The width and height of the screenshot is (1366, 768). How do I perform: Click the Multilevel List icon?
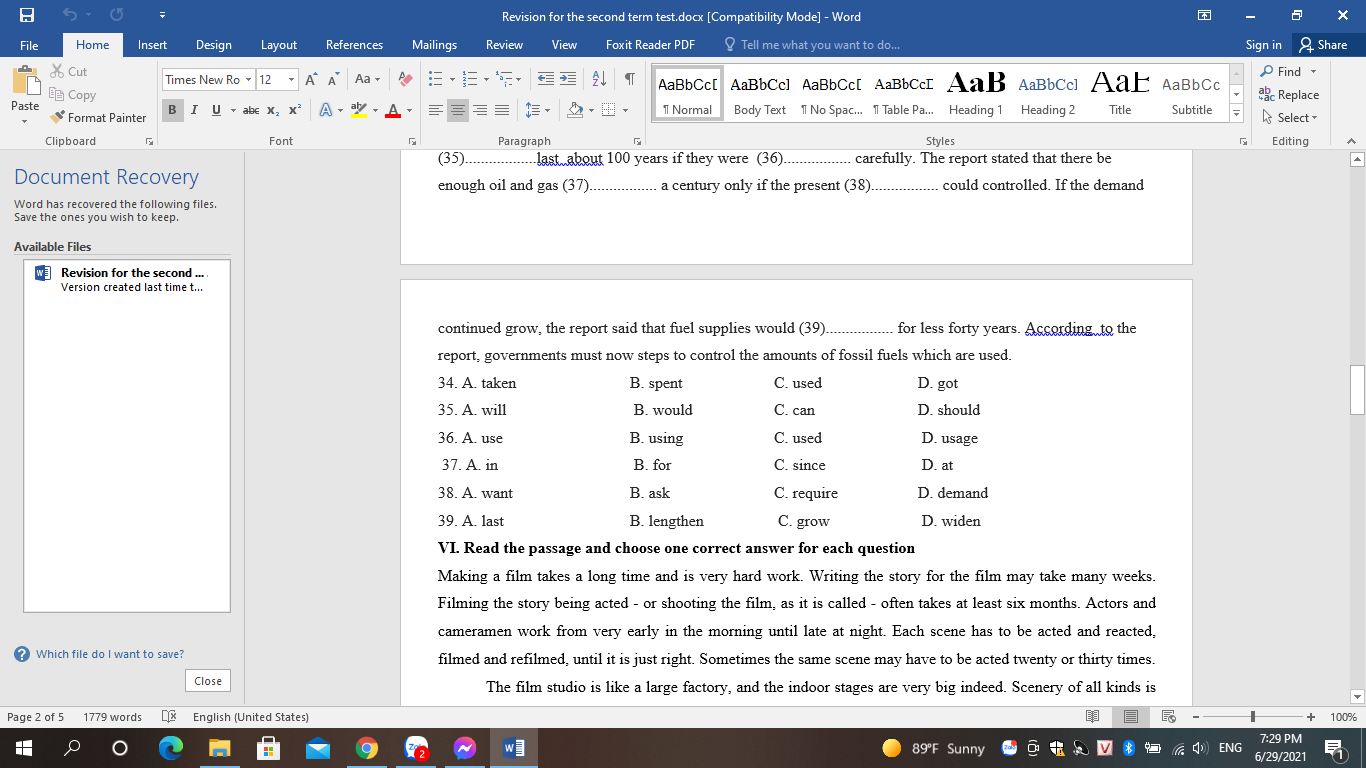point(503,79)
